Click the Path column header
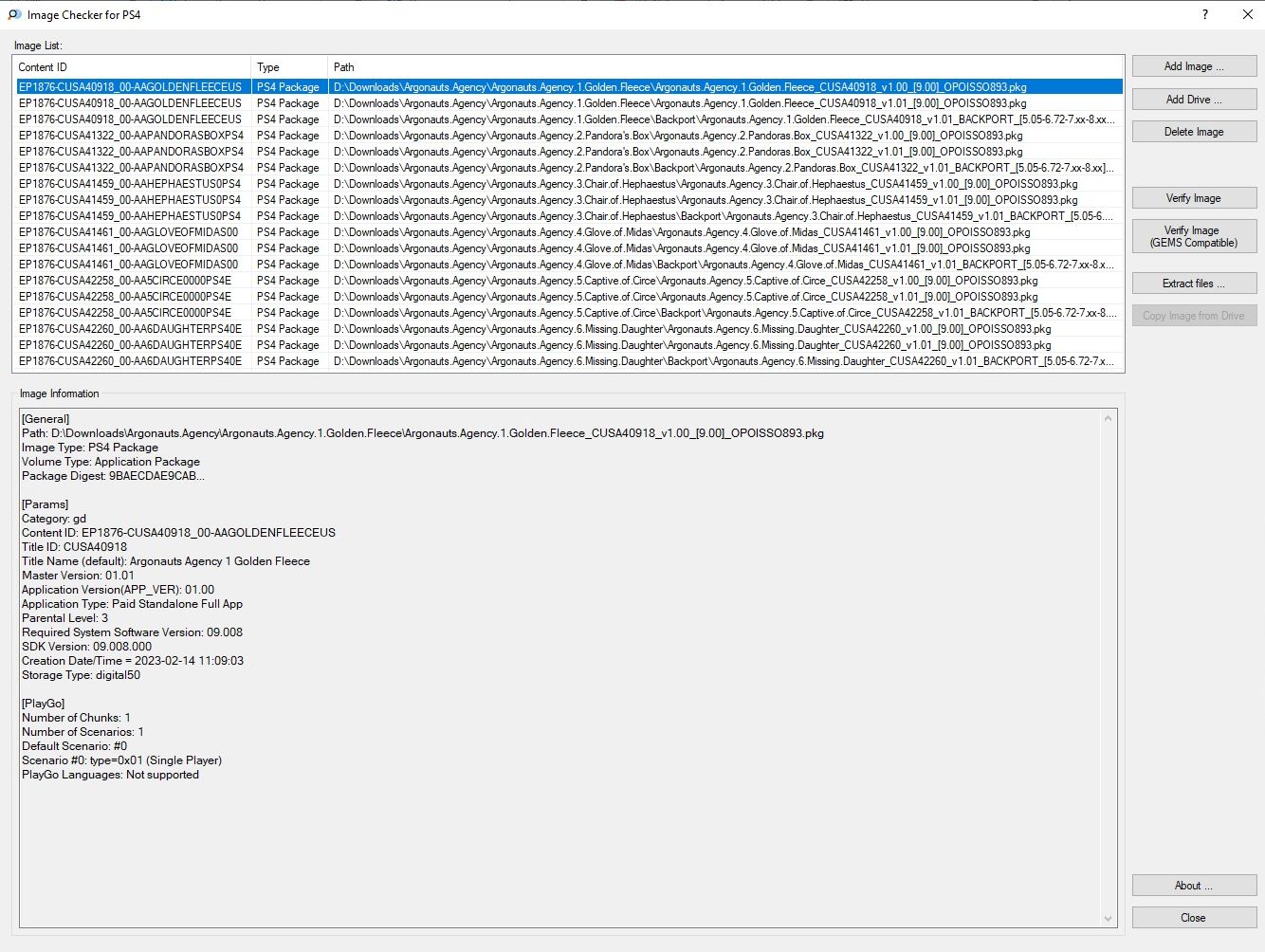Viewport: 1265px width, 952px height. (724, 67)
